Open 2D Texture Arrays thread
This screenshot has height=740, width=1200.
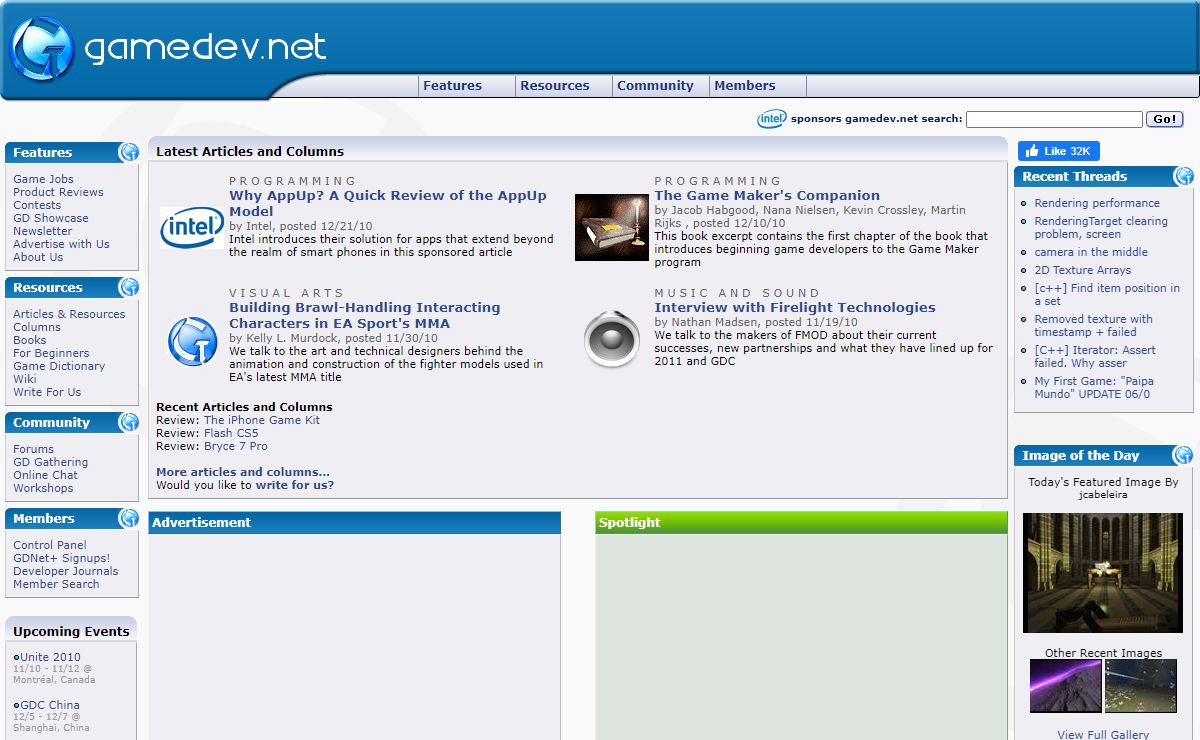(1083, 270)
